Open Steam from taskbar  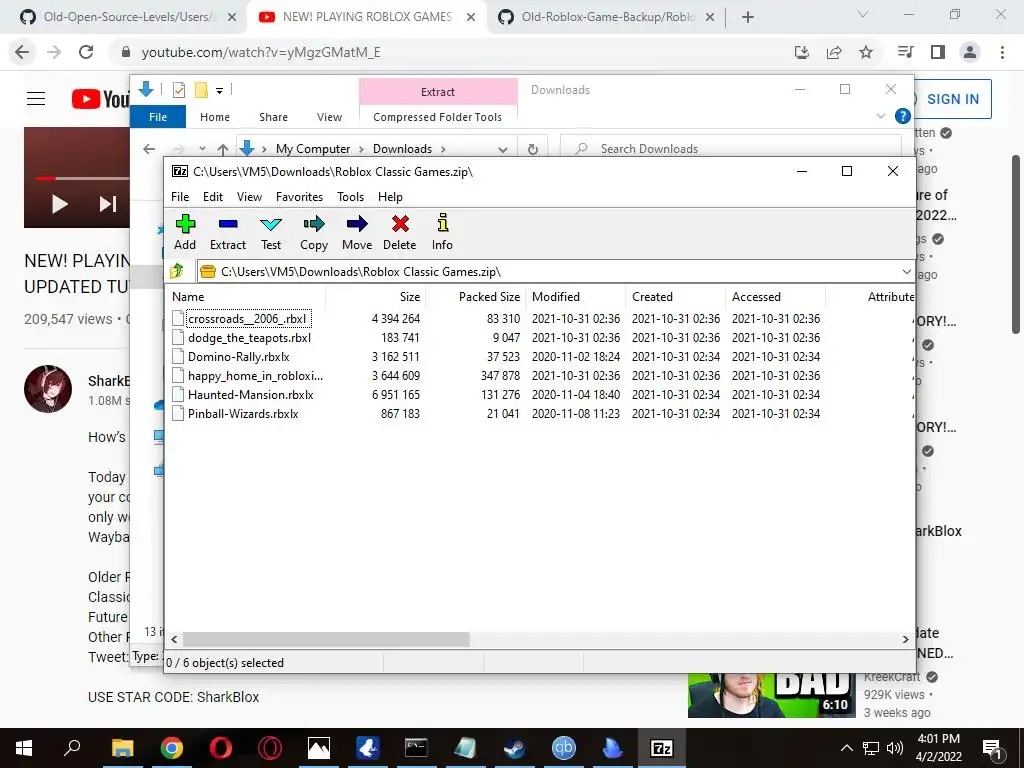pyautogui.click(x=514, y=748)
